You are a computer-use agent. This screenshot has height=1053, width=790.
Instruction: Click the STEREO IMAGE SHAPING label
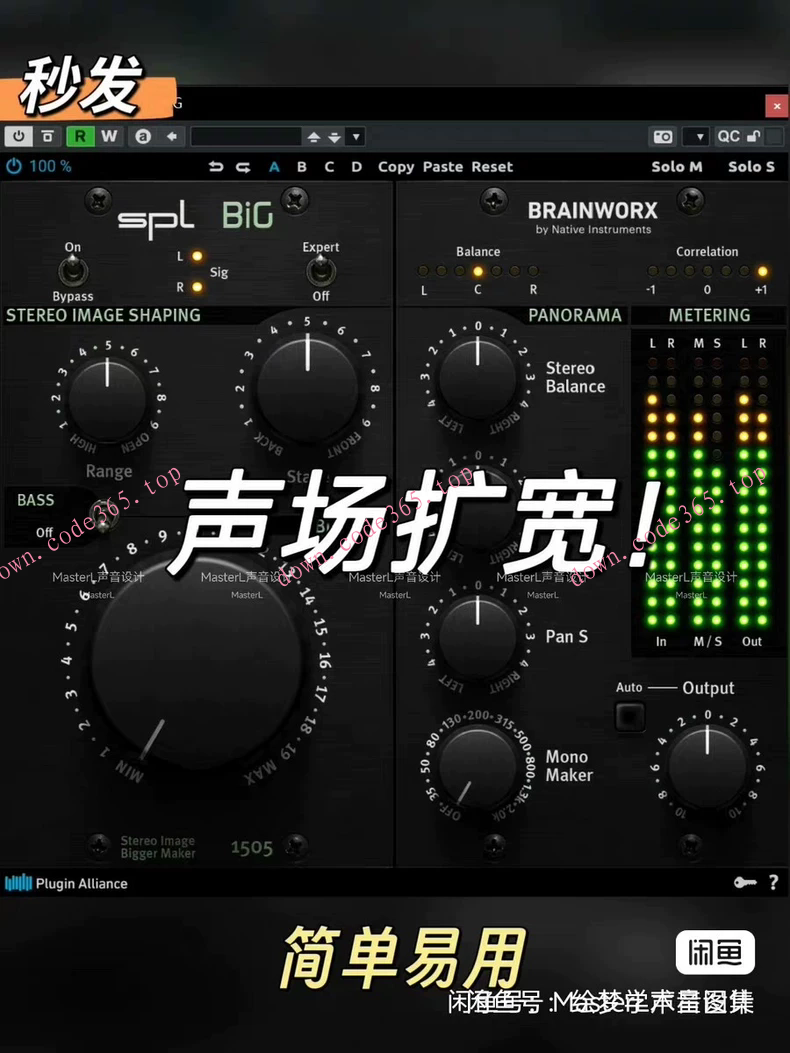[103, 315]
